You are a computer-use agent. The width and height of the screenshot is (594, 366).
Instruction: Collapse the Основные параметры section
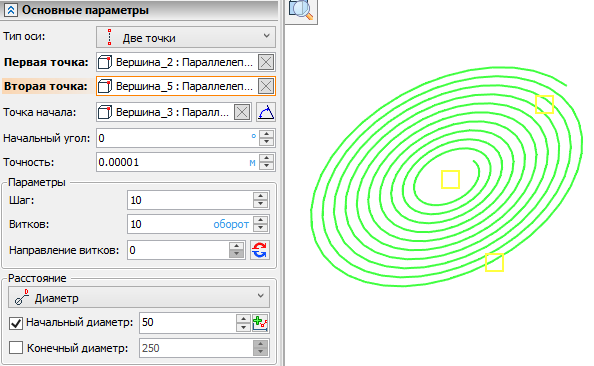(10, 10)
